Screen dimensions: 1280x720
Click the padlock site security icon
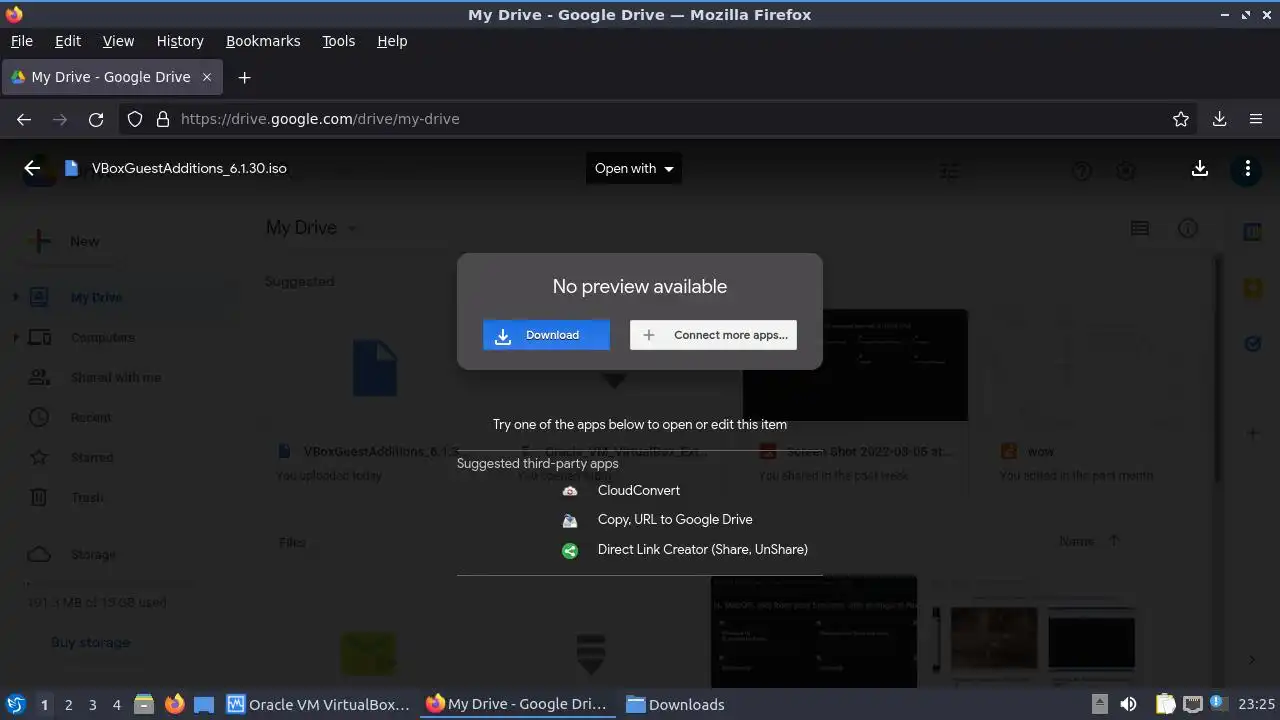click(x=163, y=119)
